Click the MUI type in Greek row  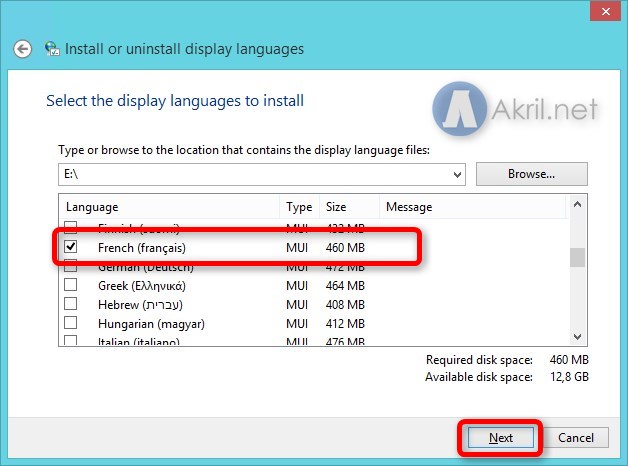click(x=297, y=286)
